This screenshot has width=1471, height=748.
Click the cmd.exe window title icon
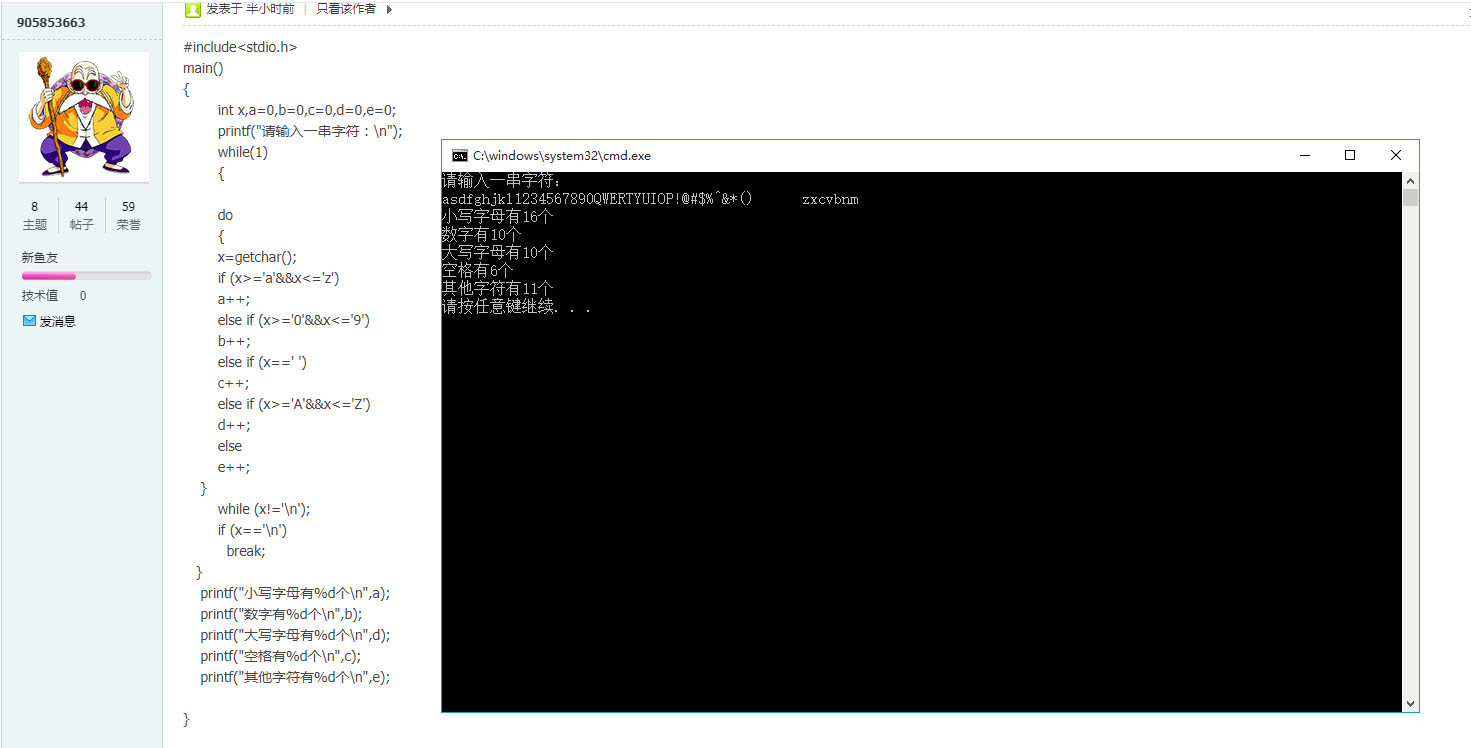pyautogui.click(x=460, y=155)
